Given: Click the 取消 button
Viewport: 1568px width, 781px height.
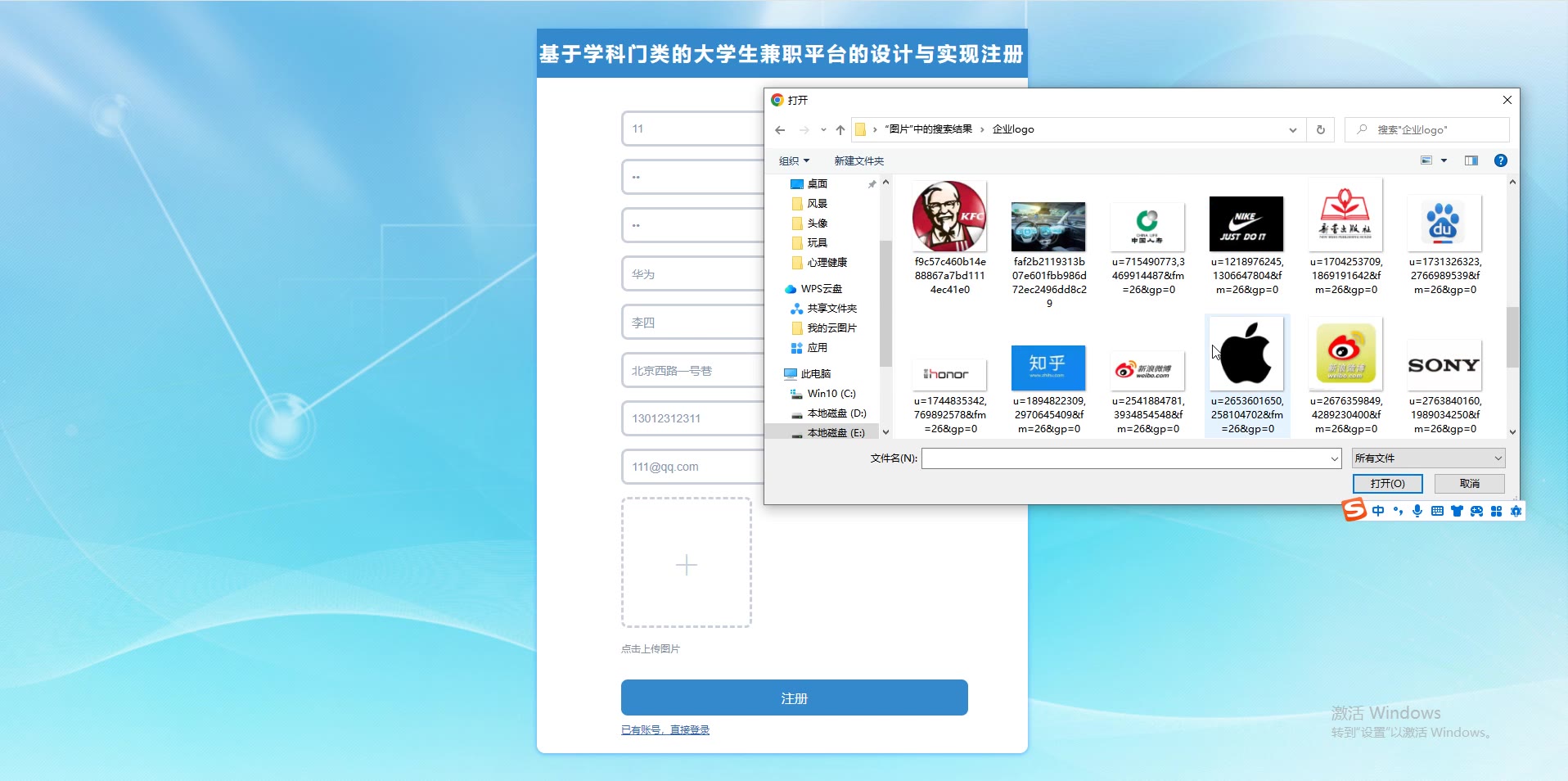Looking at the screenshot, I should (x=1470, y=484).
